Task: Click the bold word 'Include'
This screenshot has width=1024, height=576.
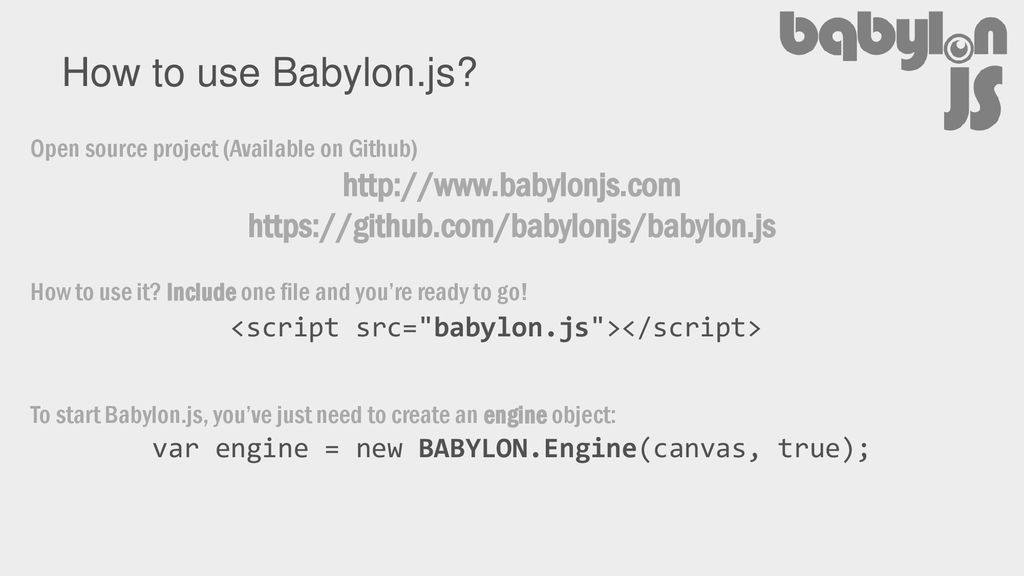Action: pos(201,292)
